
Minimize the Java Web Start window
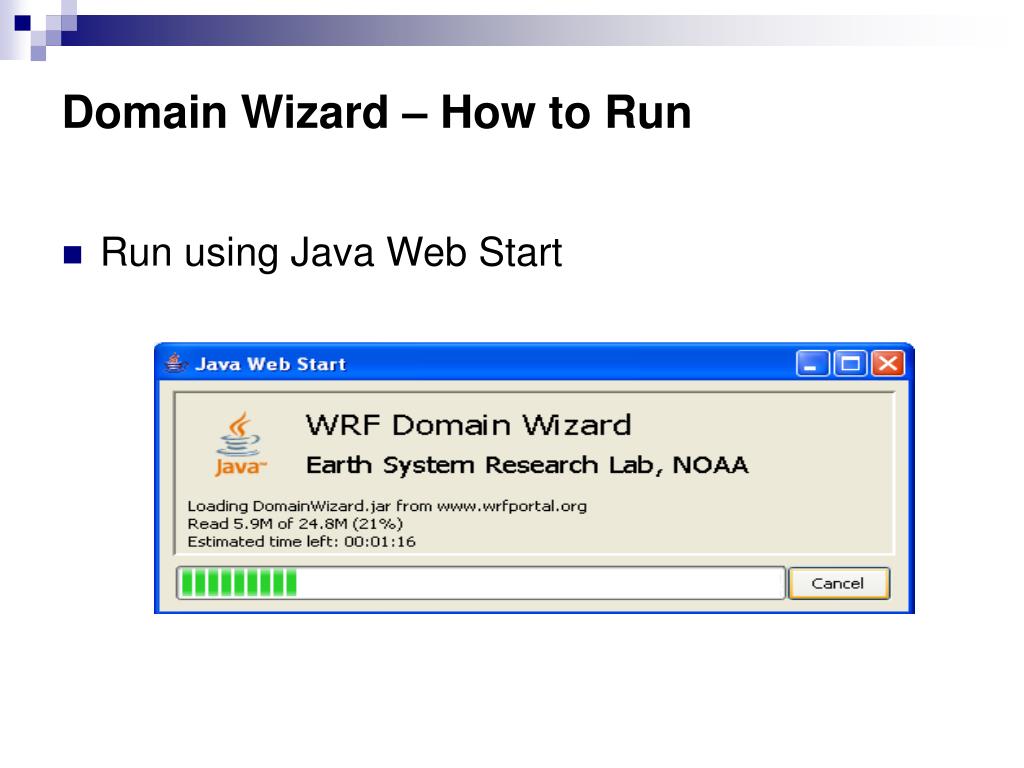(812, 363)
